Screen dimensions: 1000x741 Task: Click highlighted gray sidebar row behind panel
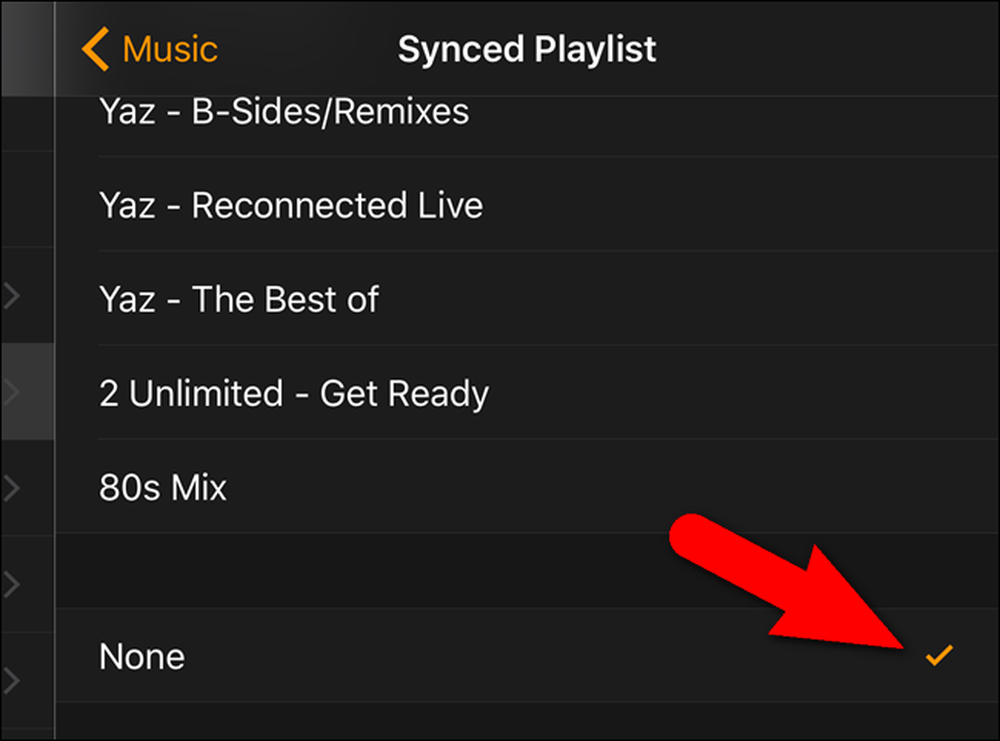27,392
